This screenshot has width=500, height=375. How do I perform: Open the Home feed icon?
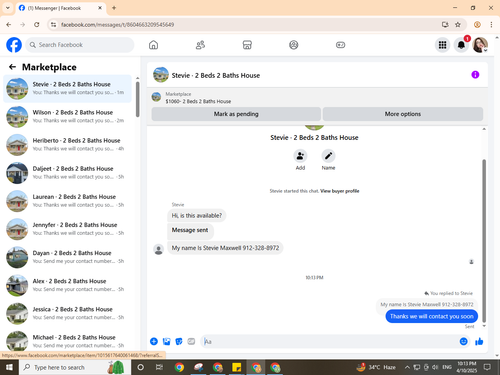tap(153, 45)
